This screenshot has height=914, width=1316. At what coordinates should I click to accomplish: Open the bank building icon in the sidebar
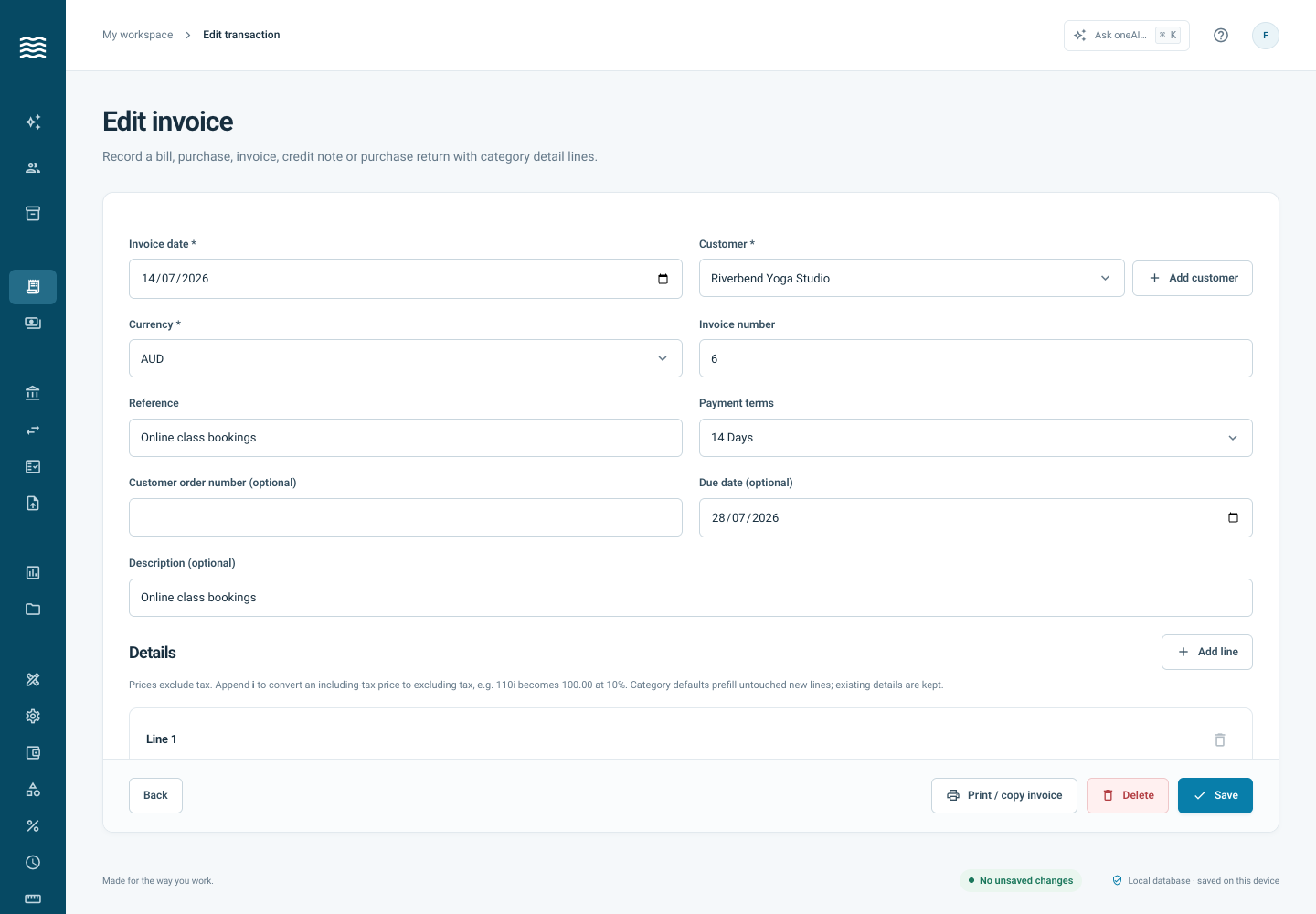pyautogui.click(x=33, y=393)
